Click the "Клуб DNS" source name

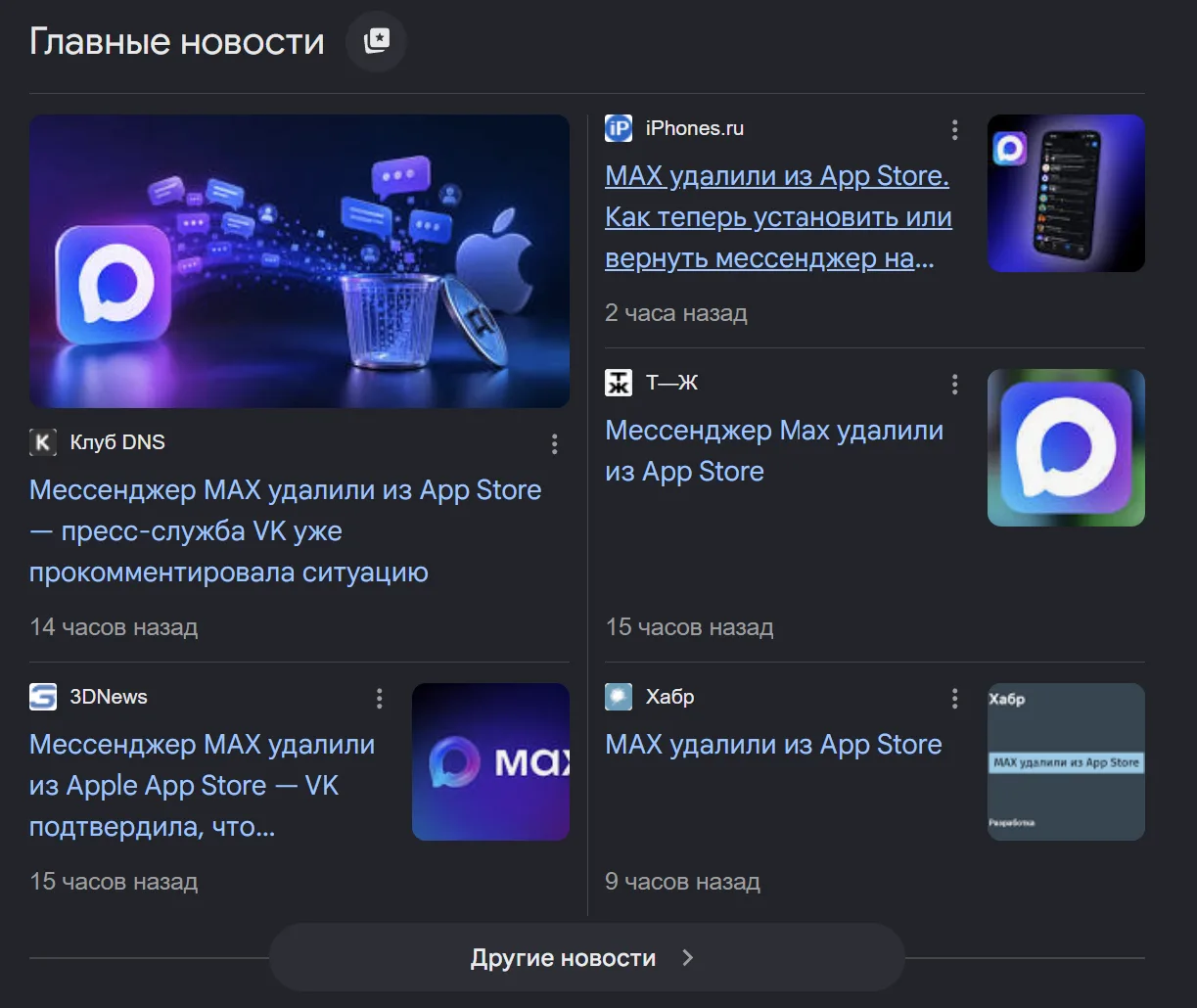pyautogui.click(x=117, y=442)
